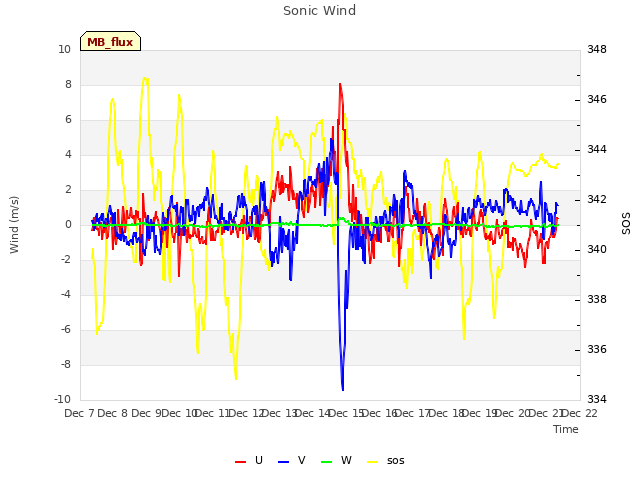The image size is (640, 480).
Task: Click the blue V minimum spike near -9
Action: [x=343, y=389]
